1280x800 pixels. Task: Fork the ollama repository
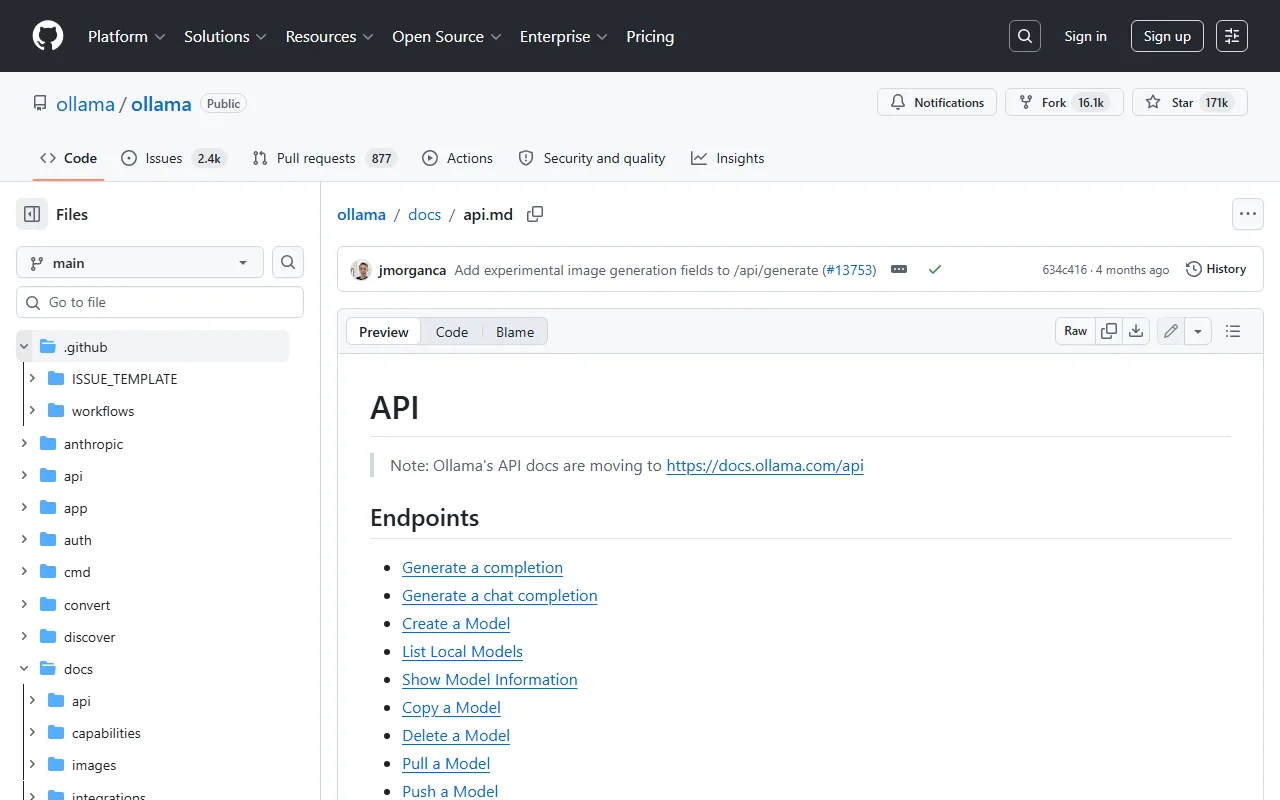pyautogui.click(x=1064, y=102)
